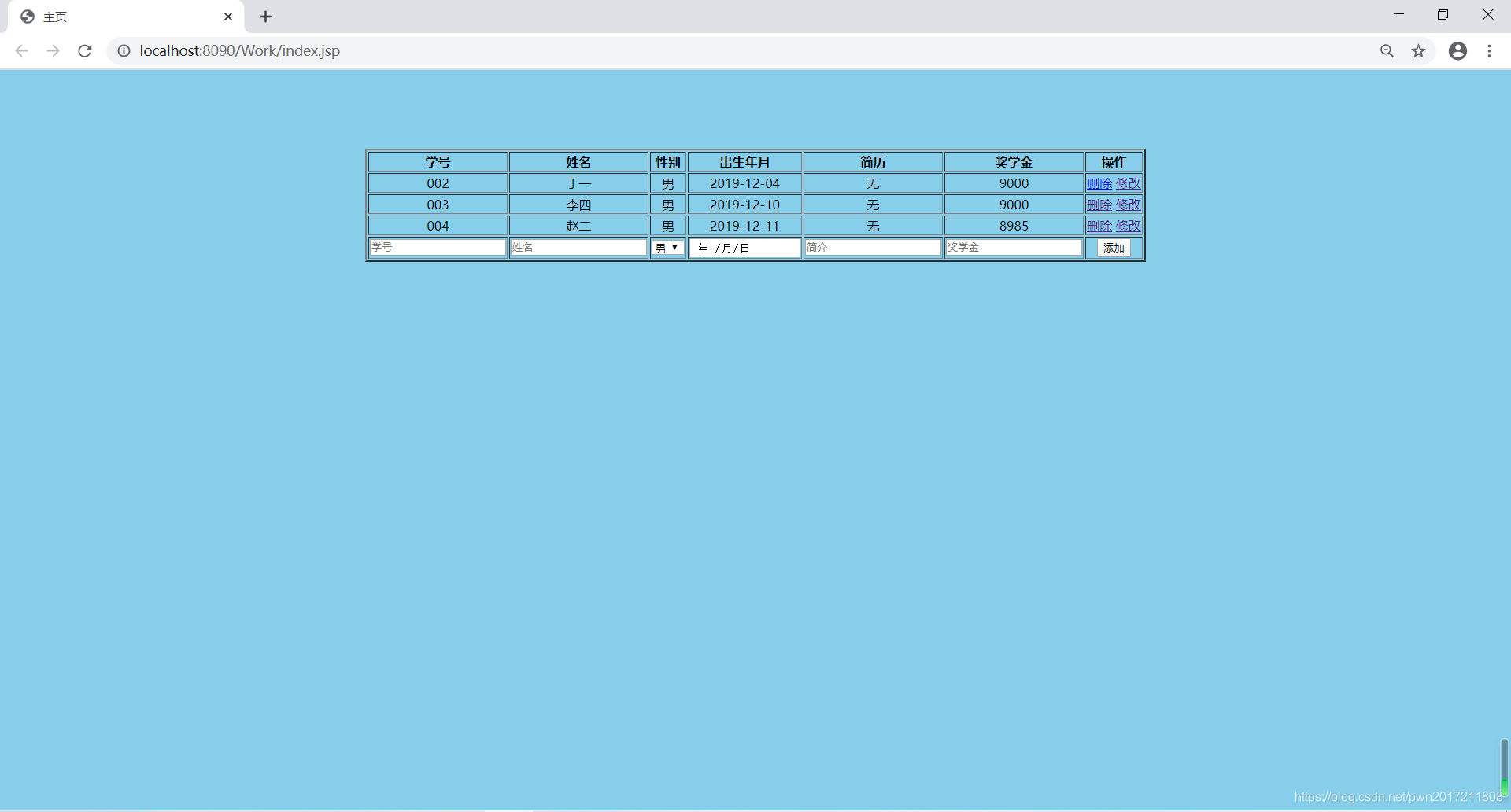Delete student 003 via 删除 link
Image resolution: width=1511 pixels, height=812 pixels.
pyautogui.click(x=1099, y=205)
